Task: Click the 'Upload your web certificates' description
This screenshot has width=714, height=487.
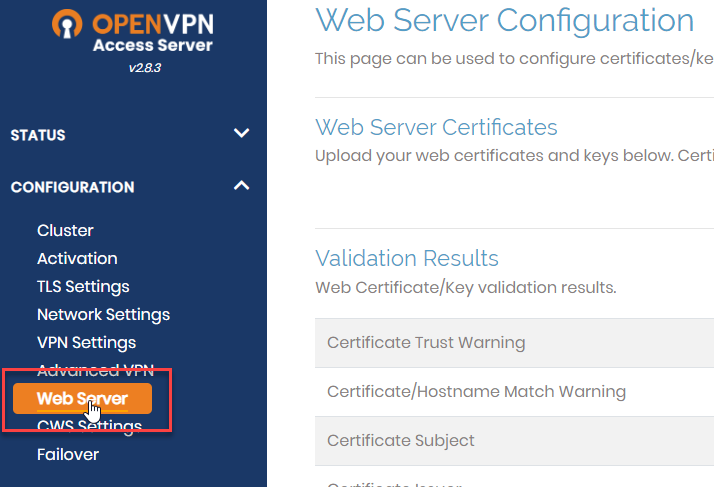Action: (514, 156)
